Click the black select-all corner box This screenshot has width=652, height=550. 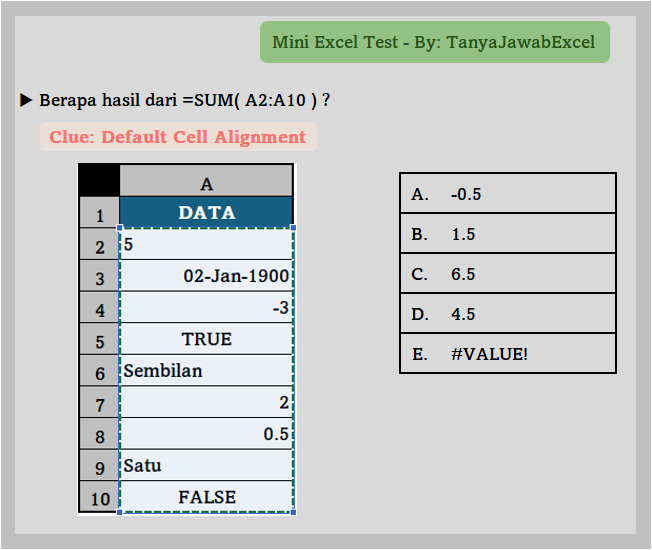pyautogui.click(x=99, y=180)
